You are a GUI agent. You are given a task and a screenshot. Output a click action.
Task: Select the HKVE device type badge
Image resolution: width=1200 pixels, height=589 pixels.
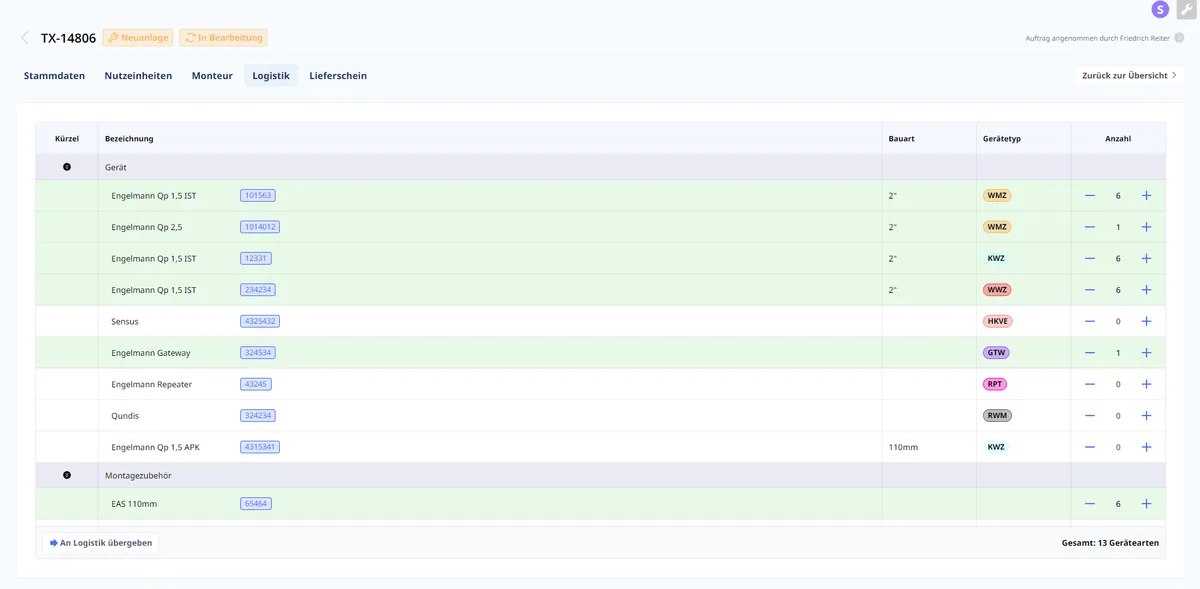pos(997,321)
